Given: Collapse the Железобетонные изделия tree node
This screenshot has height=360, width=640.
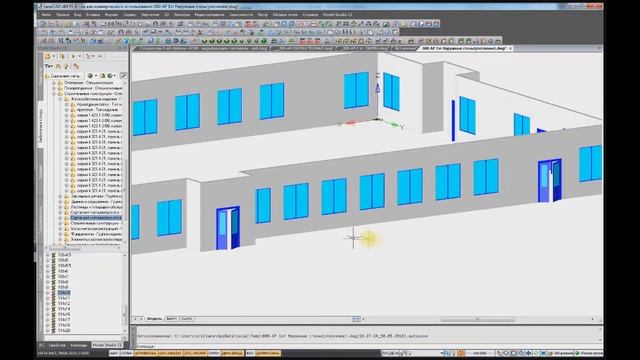Looking at the screenshot, I should tap(60, 99).
